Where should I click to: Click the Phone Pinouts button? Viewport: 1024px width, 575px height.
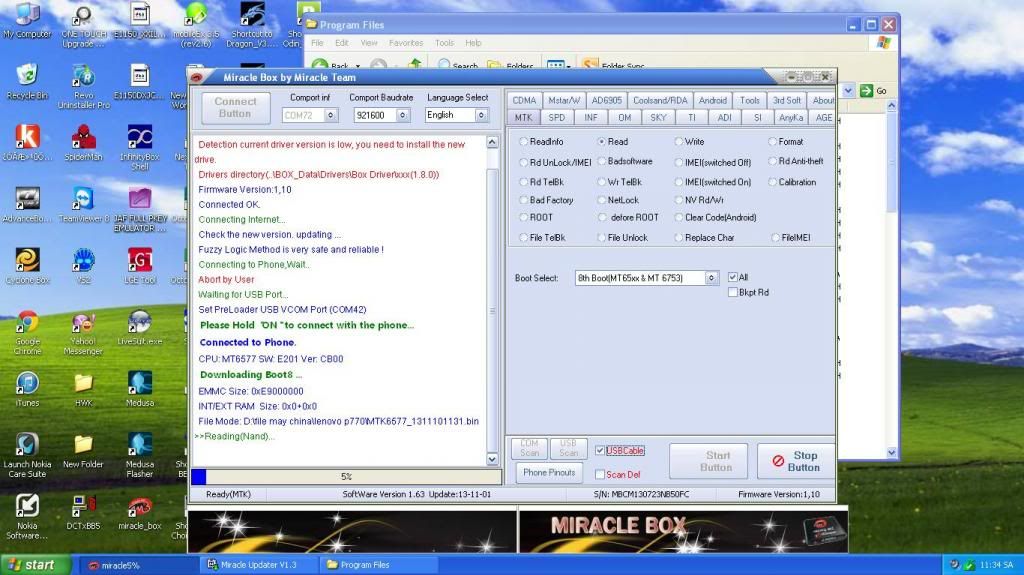[549, 472]
